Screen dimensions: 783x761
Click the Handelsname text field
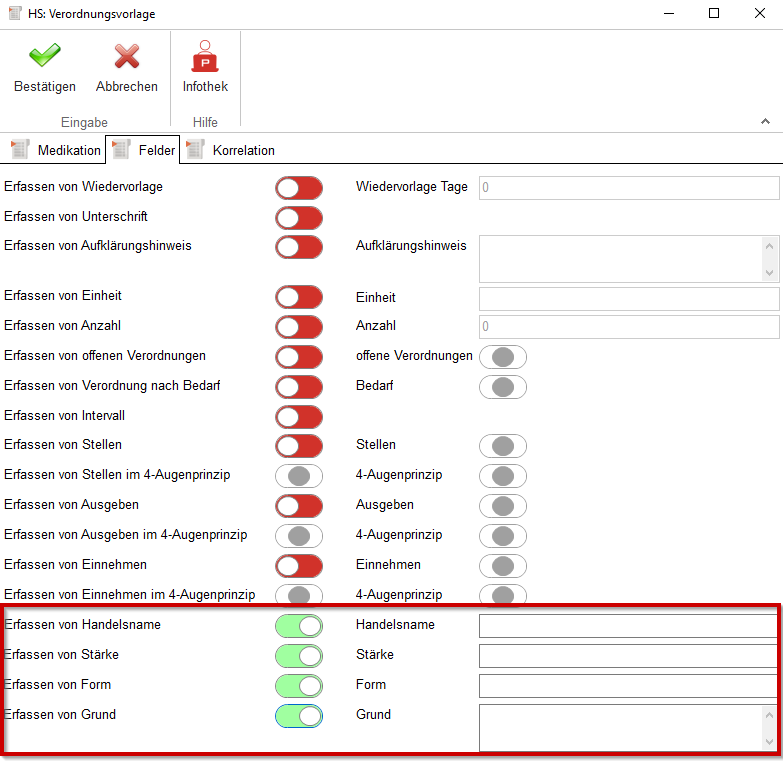click(627, 626)
